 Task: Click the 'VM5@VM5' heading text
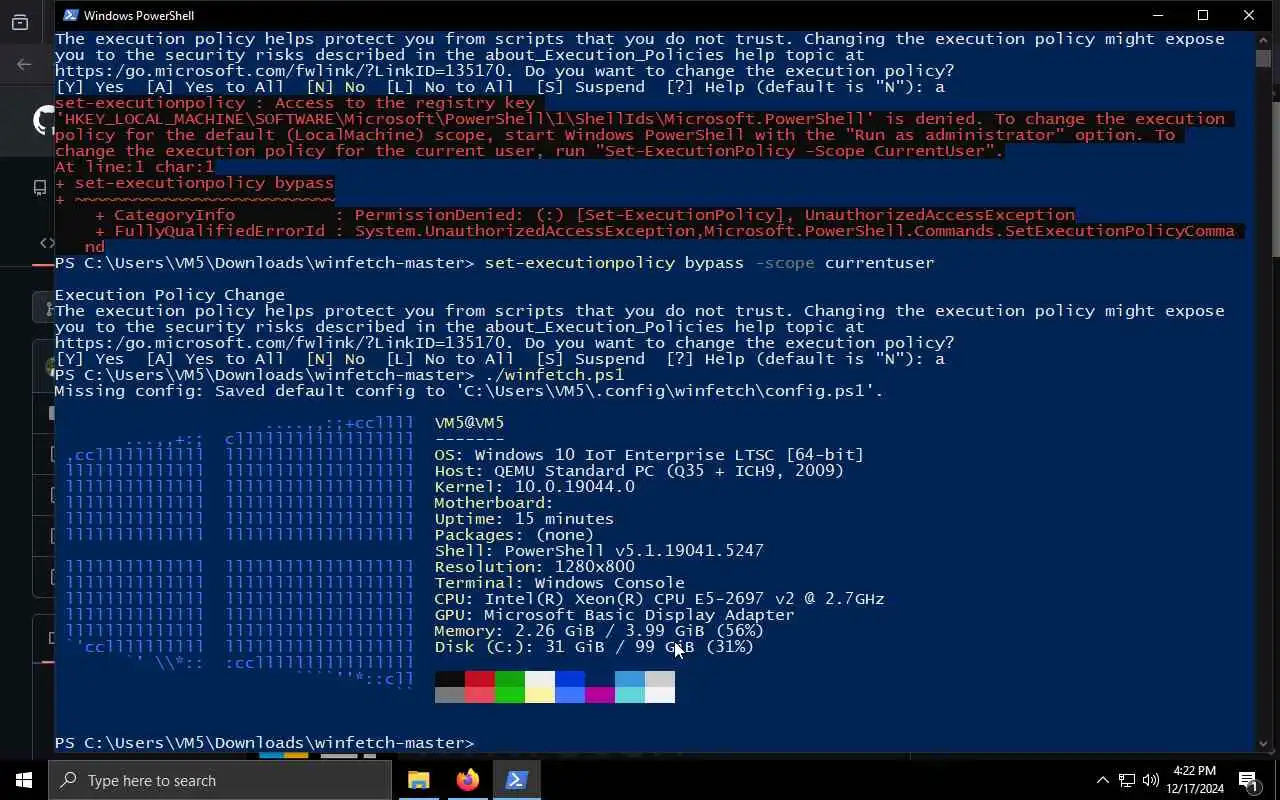(469, 423)
